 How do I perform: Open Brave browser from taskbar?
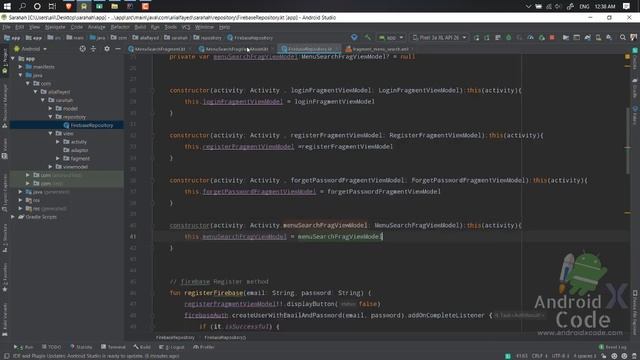coord(68,6)
